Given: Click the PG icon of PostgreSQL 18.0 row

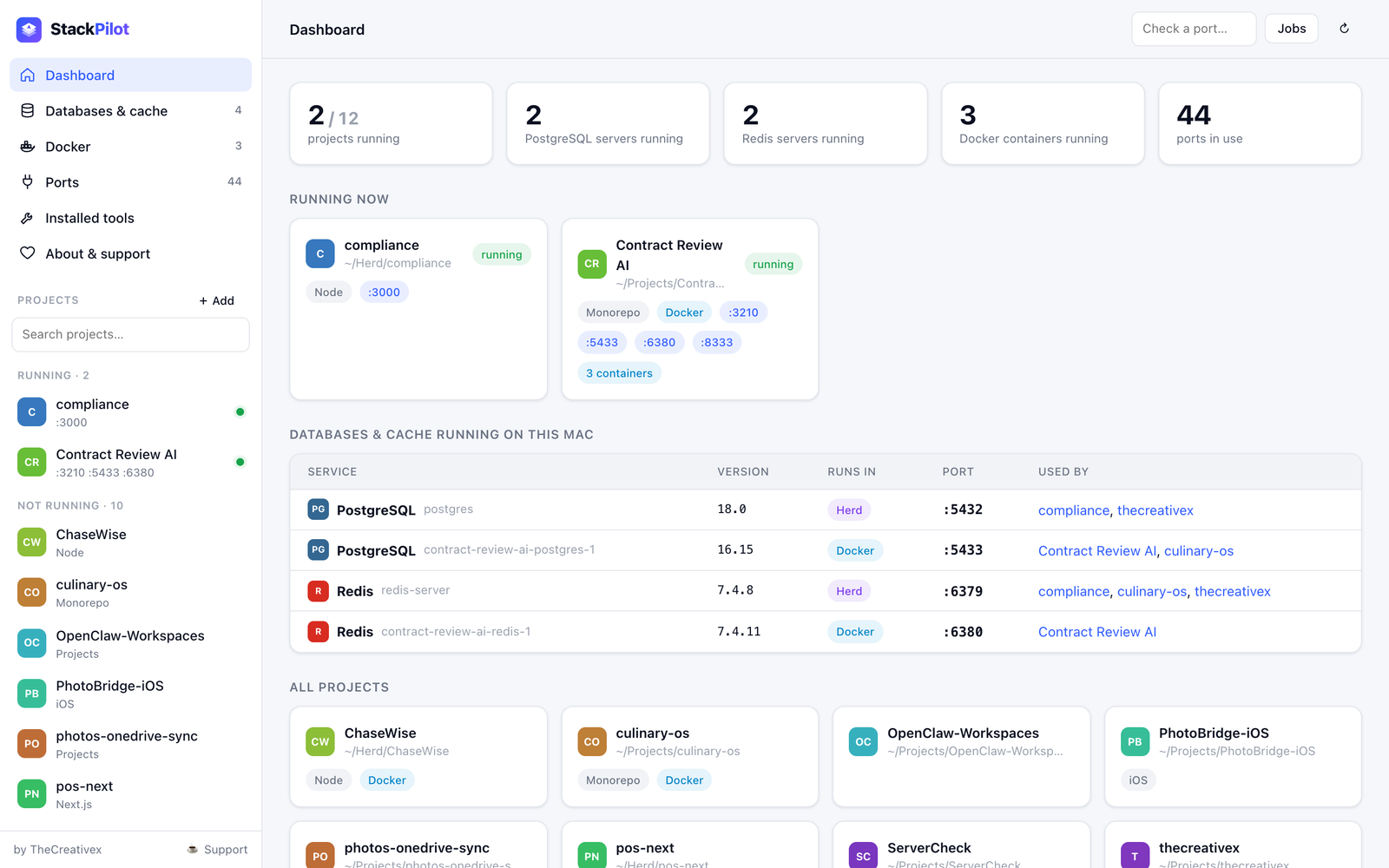Looking at the screenshot, I should (x=319, y=510).
